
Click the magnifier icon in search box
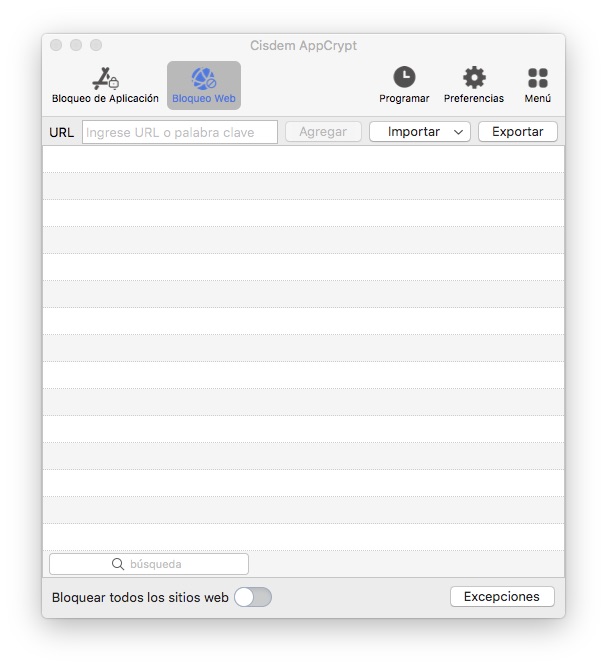coord(118,564)
